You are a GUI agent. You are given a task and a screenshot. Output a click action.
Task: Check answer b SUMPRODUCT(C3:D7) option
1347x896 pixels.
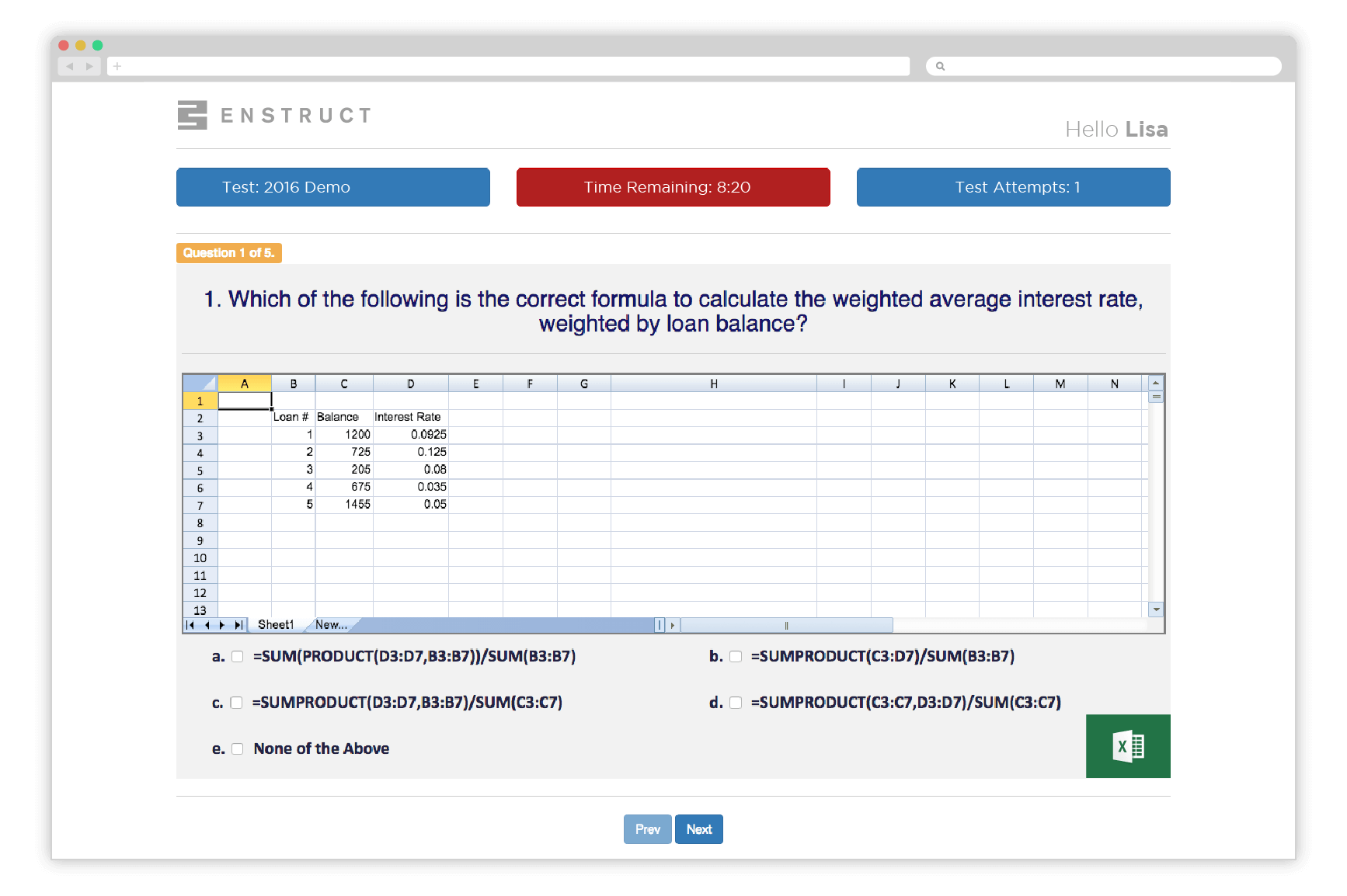[x=736, y=657]
